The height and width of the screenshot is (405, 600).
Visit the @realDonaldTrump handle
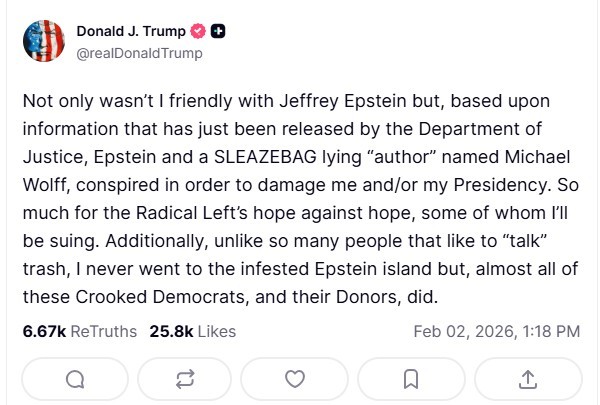pyautogui.click(x=139, y=53)
